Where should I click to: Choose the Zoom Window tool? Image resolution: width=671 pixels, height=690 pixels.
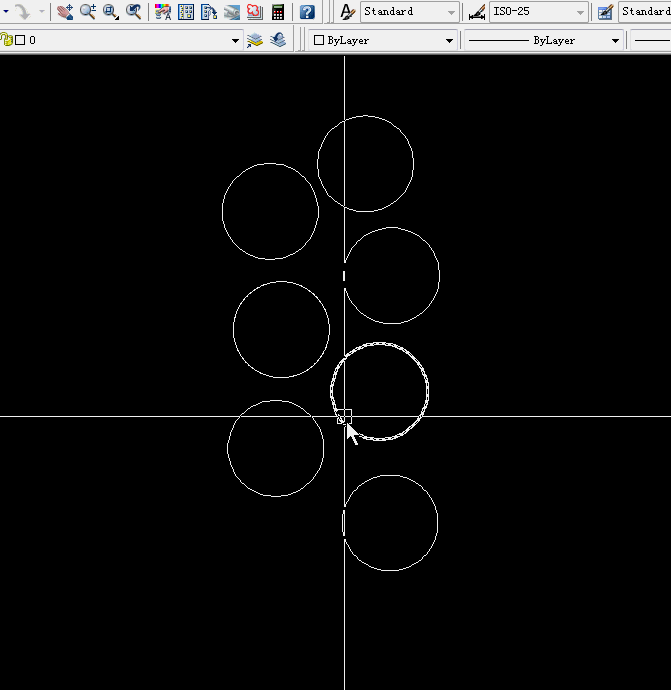(x=110, y=12)
